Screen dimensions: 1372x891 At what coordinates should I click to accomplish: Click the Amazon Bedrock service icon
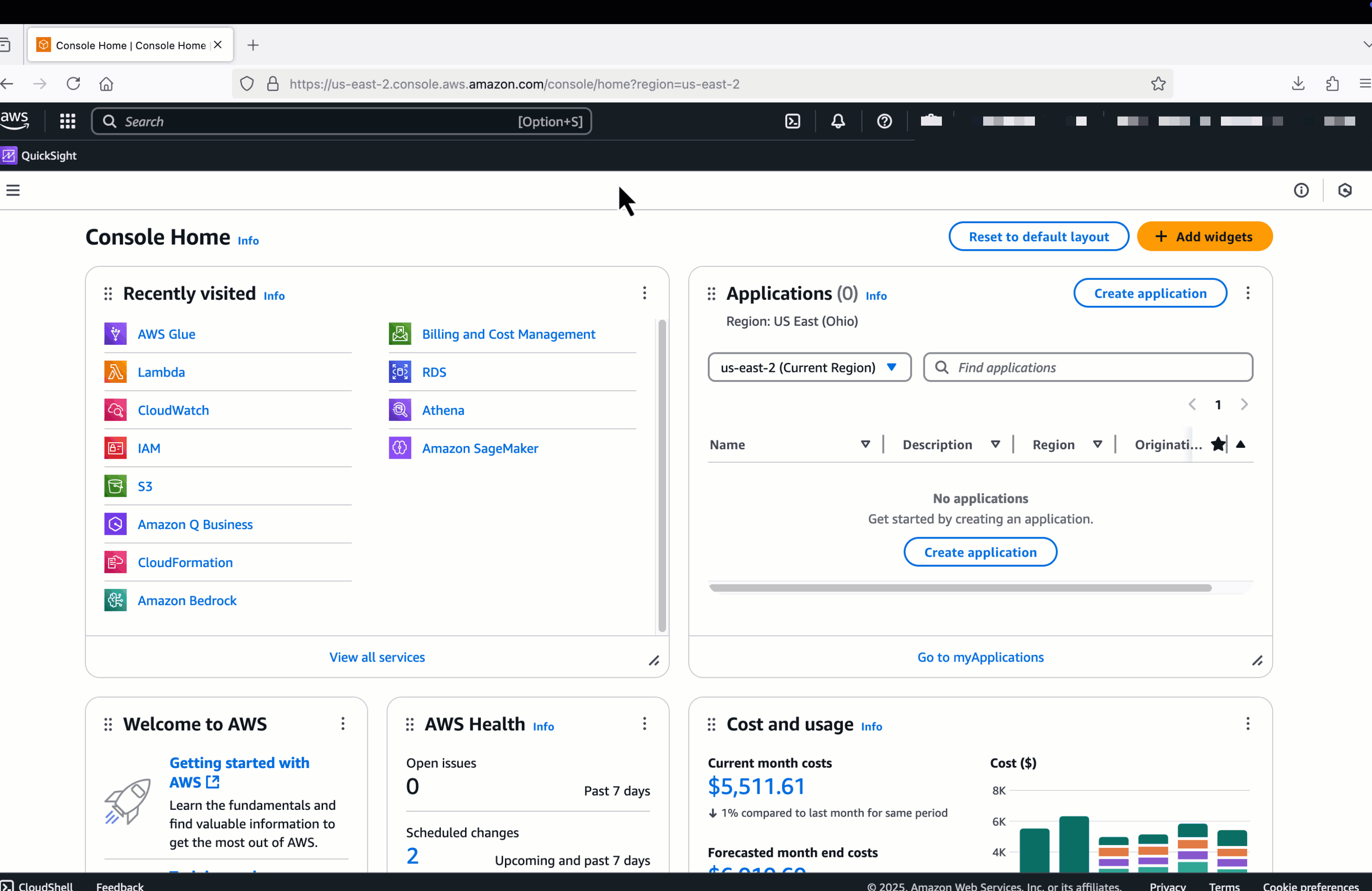[x=115, y=601]
